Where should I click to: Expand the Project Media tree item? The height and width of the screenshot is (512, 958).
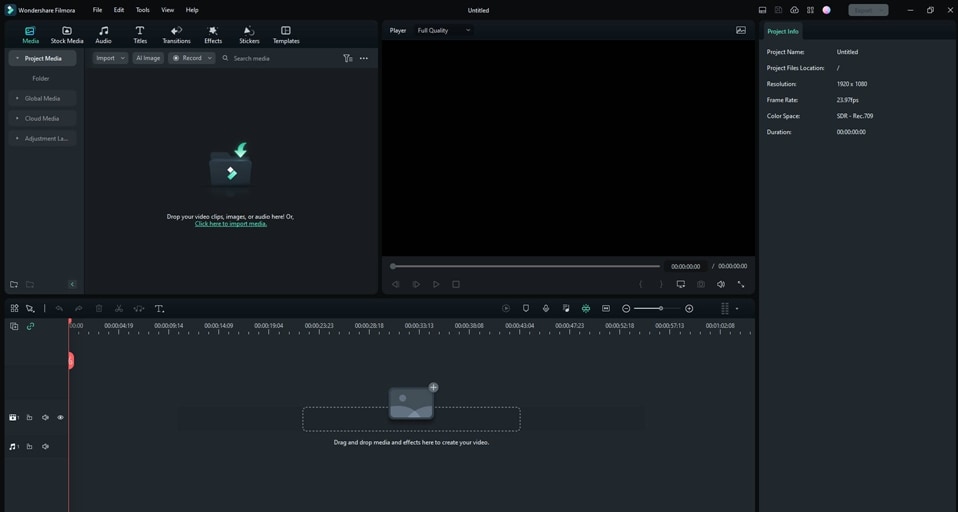17,58
